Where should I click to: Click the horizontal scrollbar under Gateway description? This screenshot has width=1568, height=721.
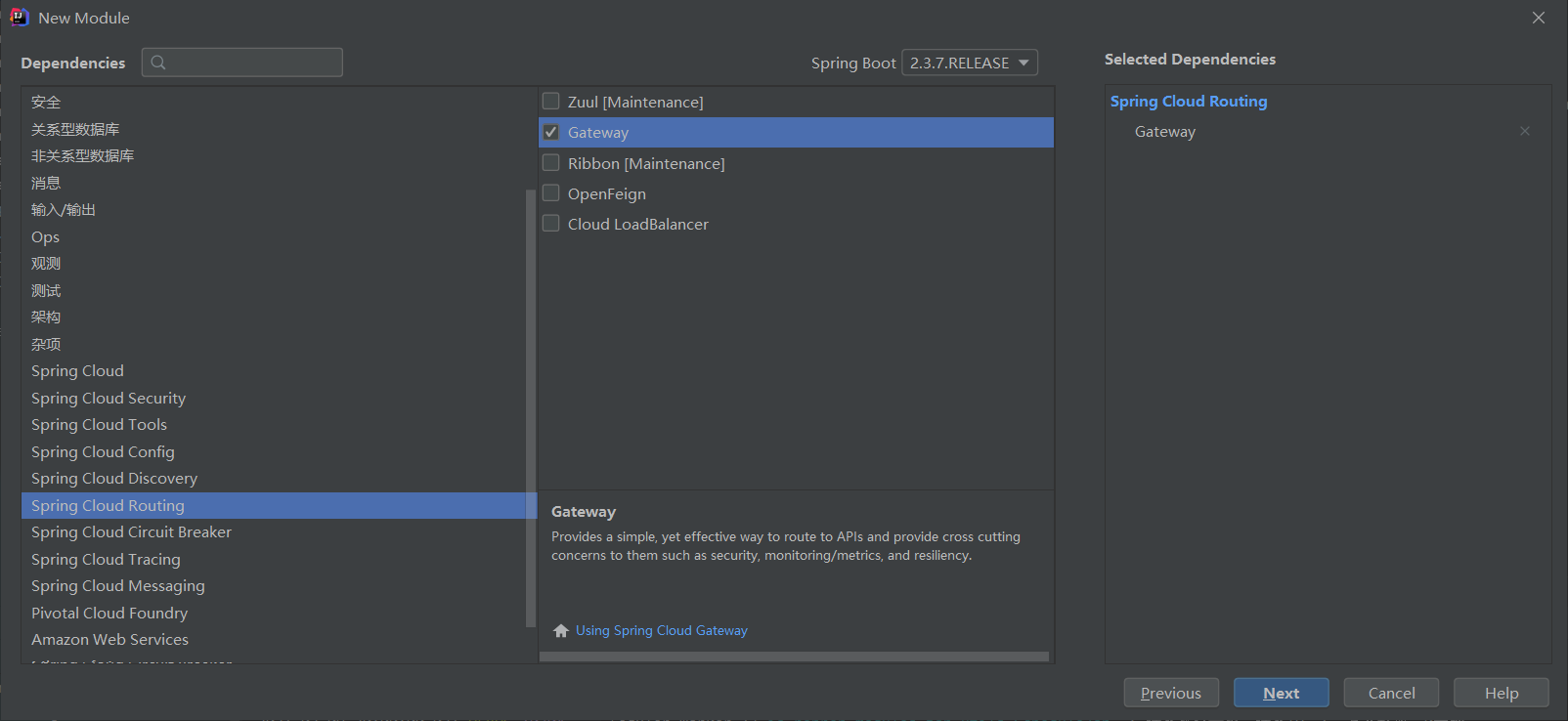794,657
